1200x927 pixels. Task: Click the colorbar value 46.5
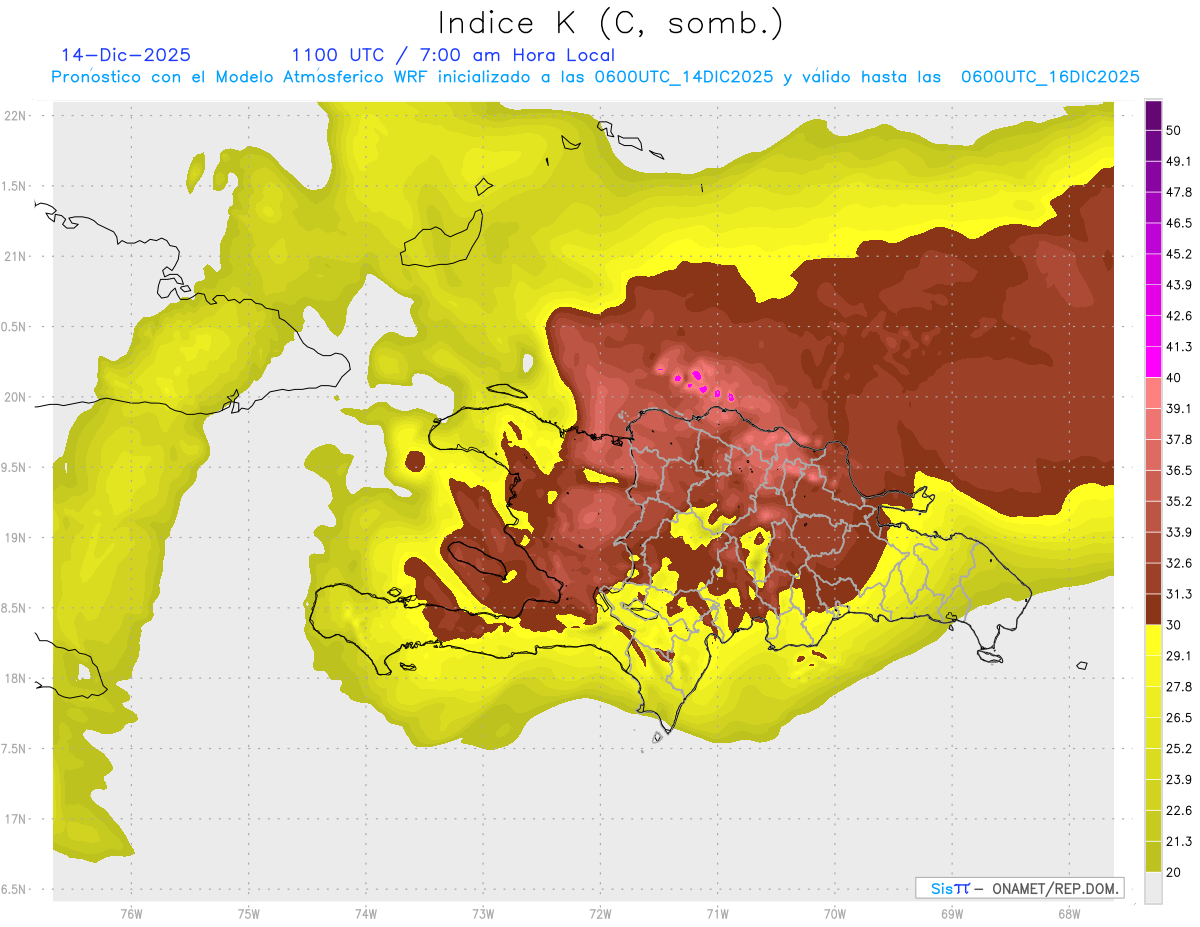click(1179, 223)
